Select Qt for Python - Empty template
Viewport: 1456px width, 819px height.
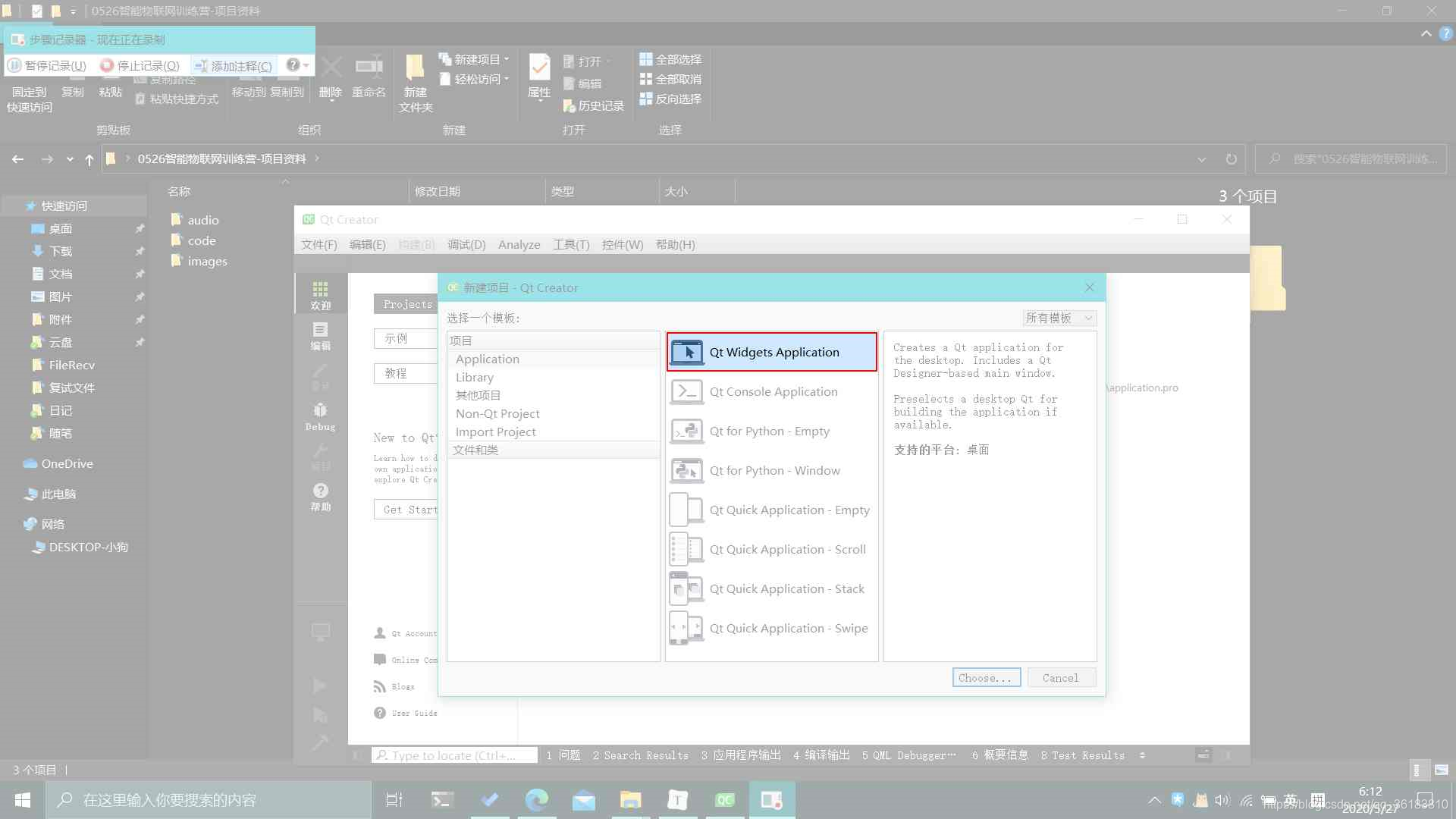coord(769,431)
